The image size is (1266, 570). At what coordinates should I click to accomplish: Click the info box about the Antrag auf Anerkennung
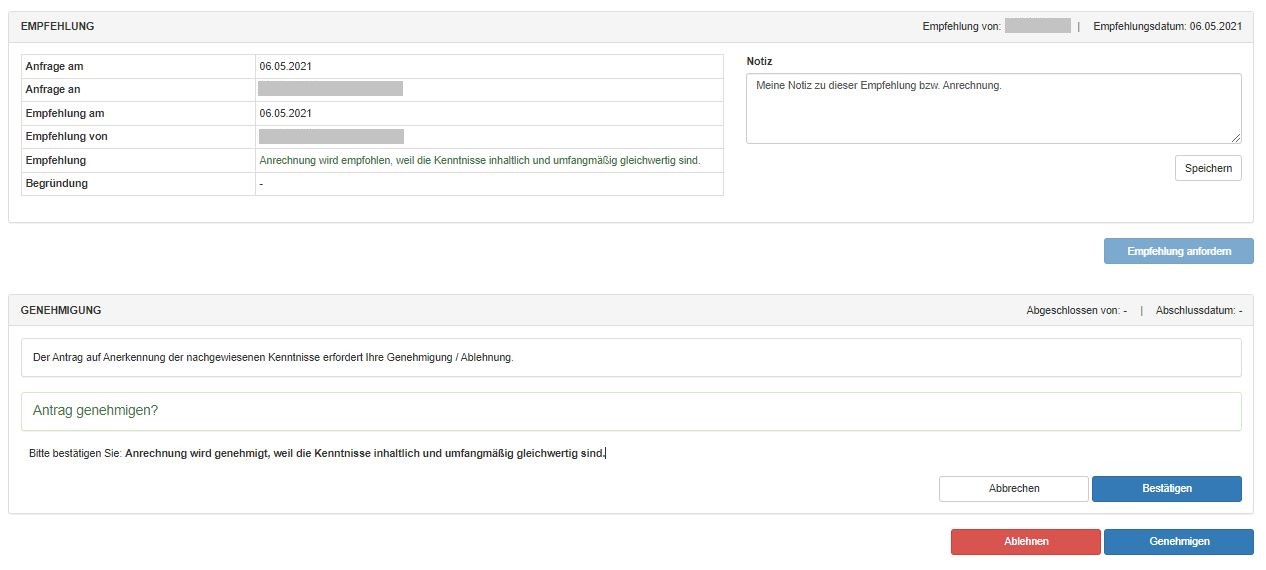(x=630, y=357)
